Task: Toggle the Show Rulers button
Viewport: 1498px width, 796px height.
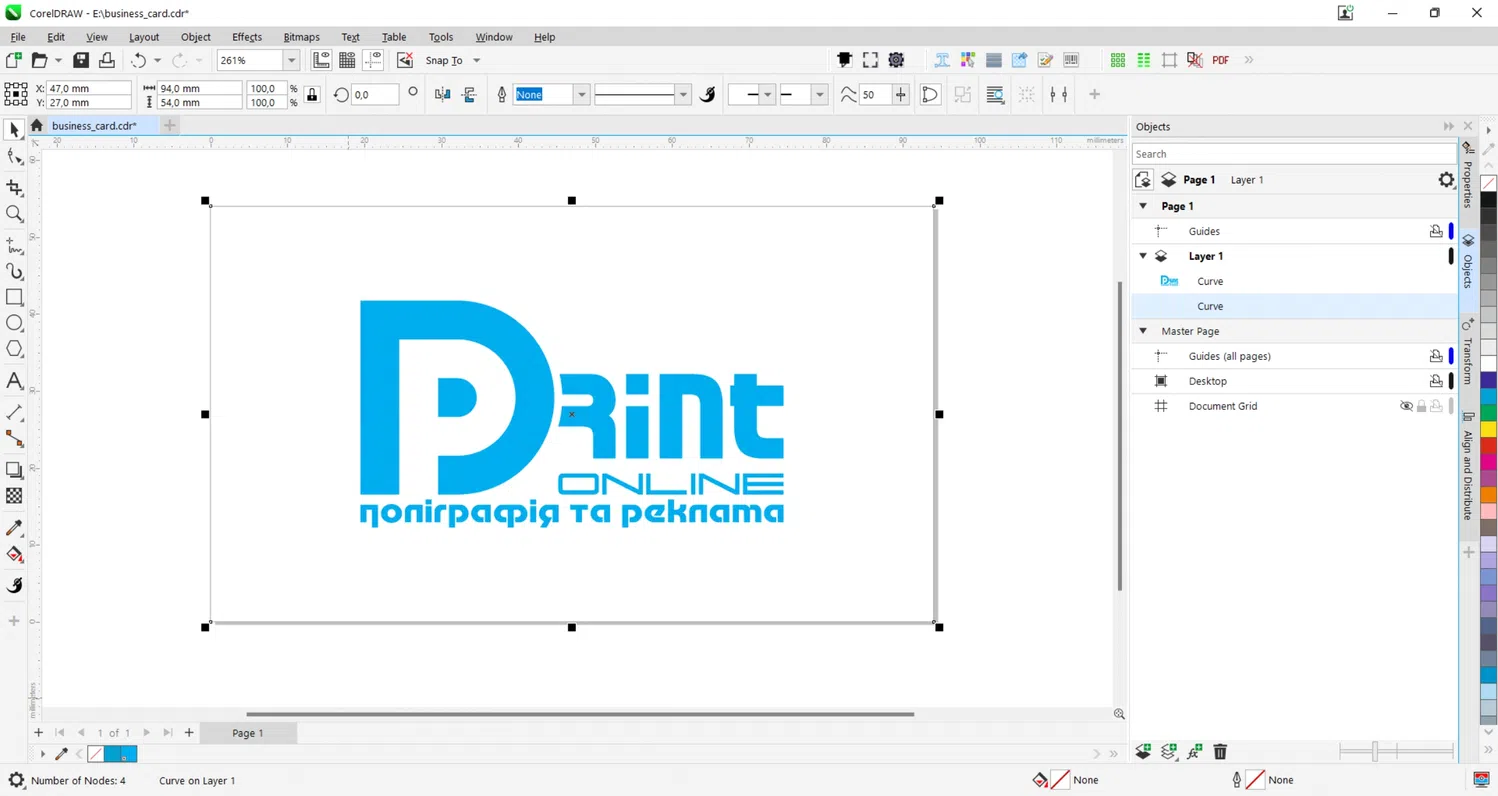Action: point(322,60)
